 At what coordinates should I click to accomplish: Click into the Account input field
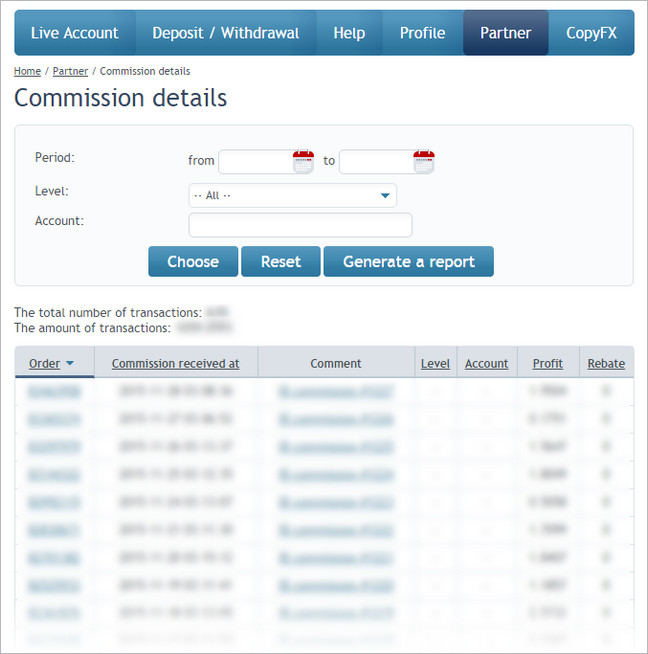tap(300, 225)
